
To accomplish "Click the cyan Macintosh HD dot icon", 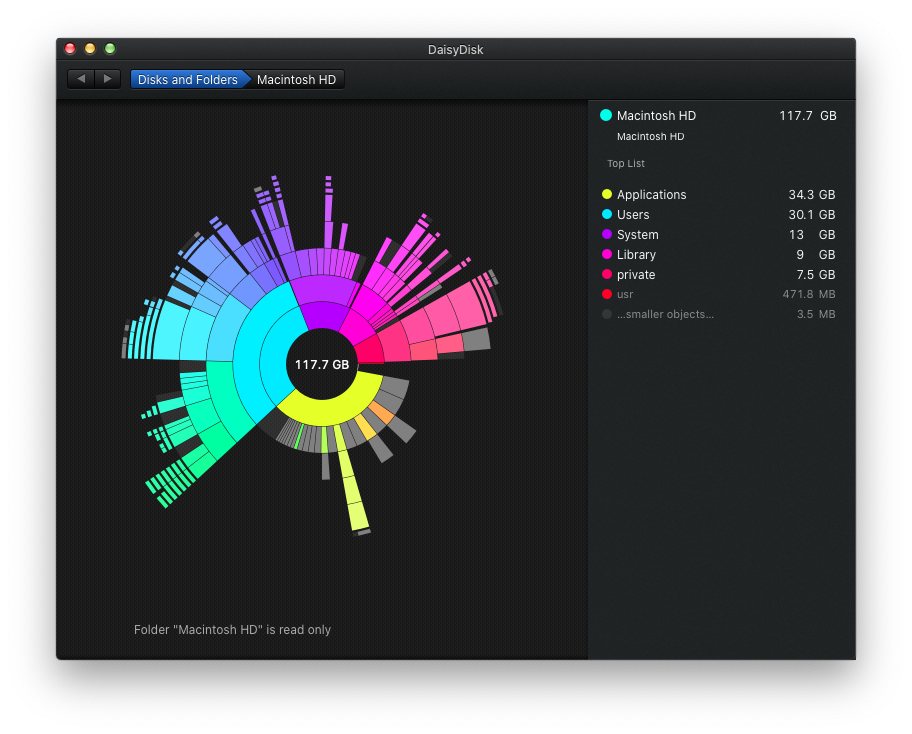I will (606, 115).
